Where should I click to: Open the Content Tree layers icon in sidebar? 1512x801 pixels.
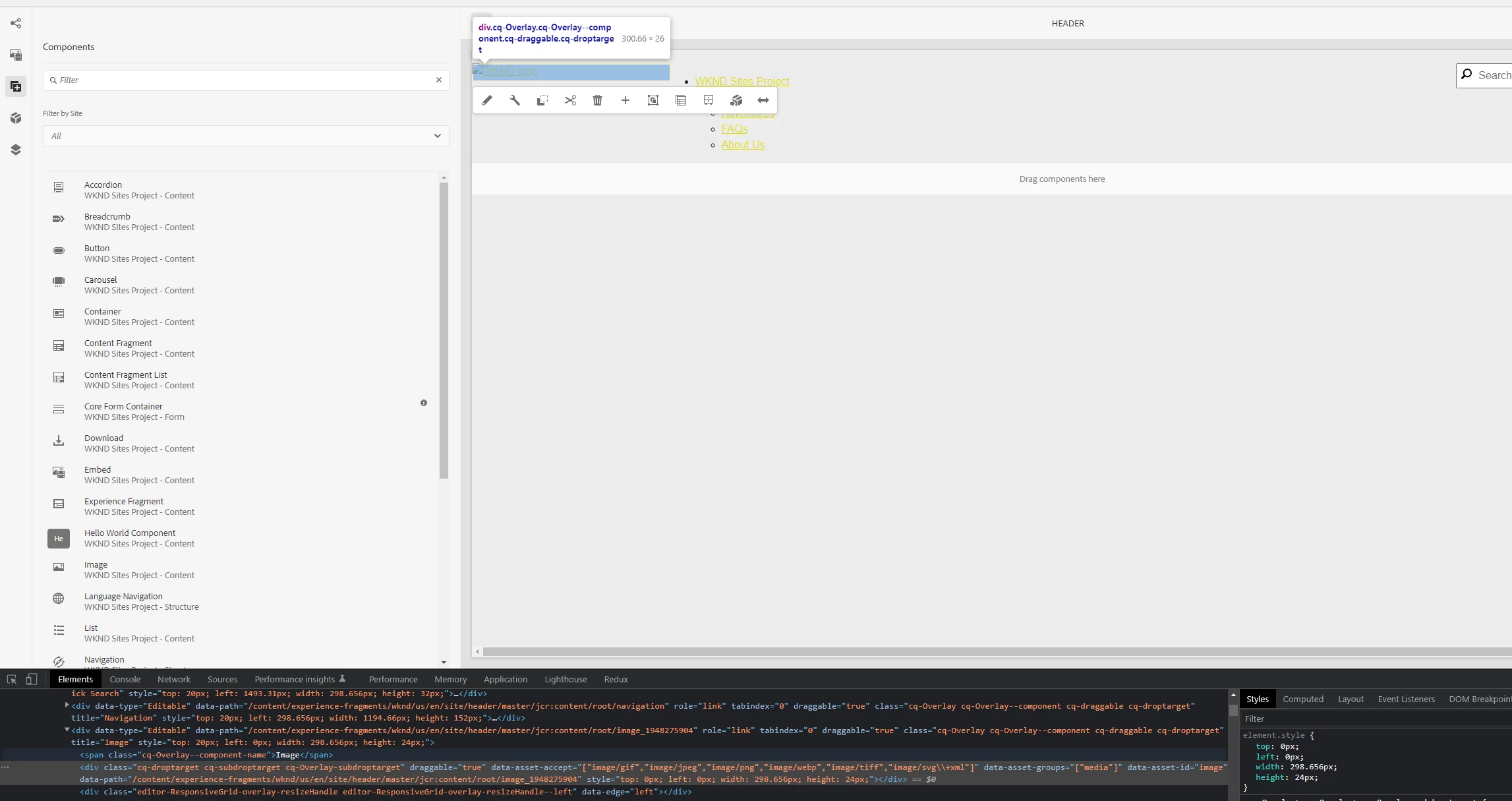point(16,150)
